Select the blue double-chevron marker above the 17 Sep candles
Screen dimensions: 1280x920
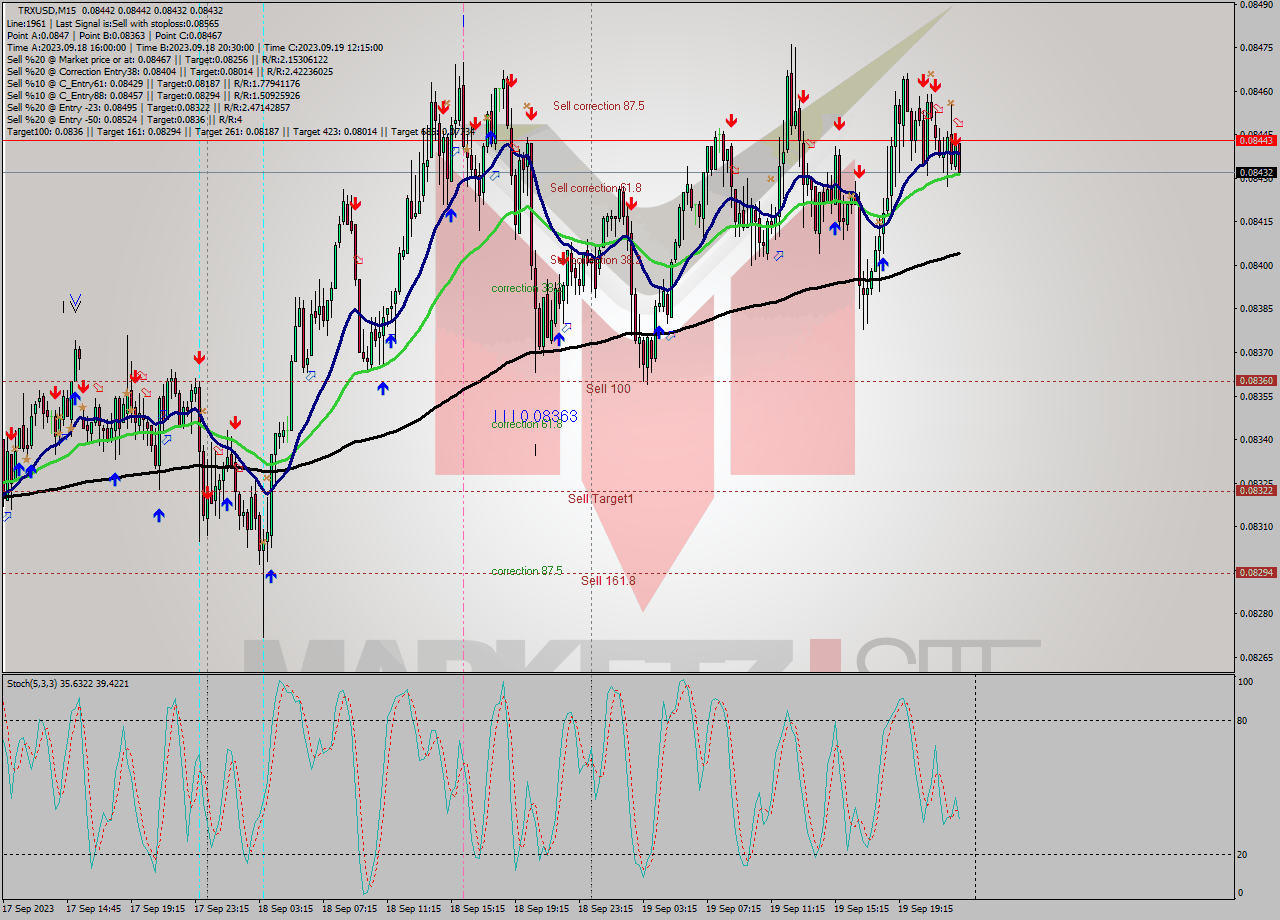75,302
